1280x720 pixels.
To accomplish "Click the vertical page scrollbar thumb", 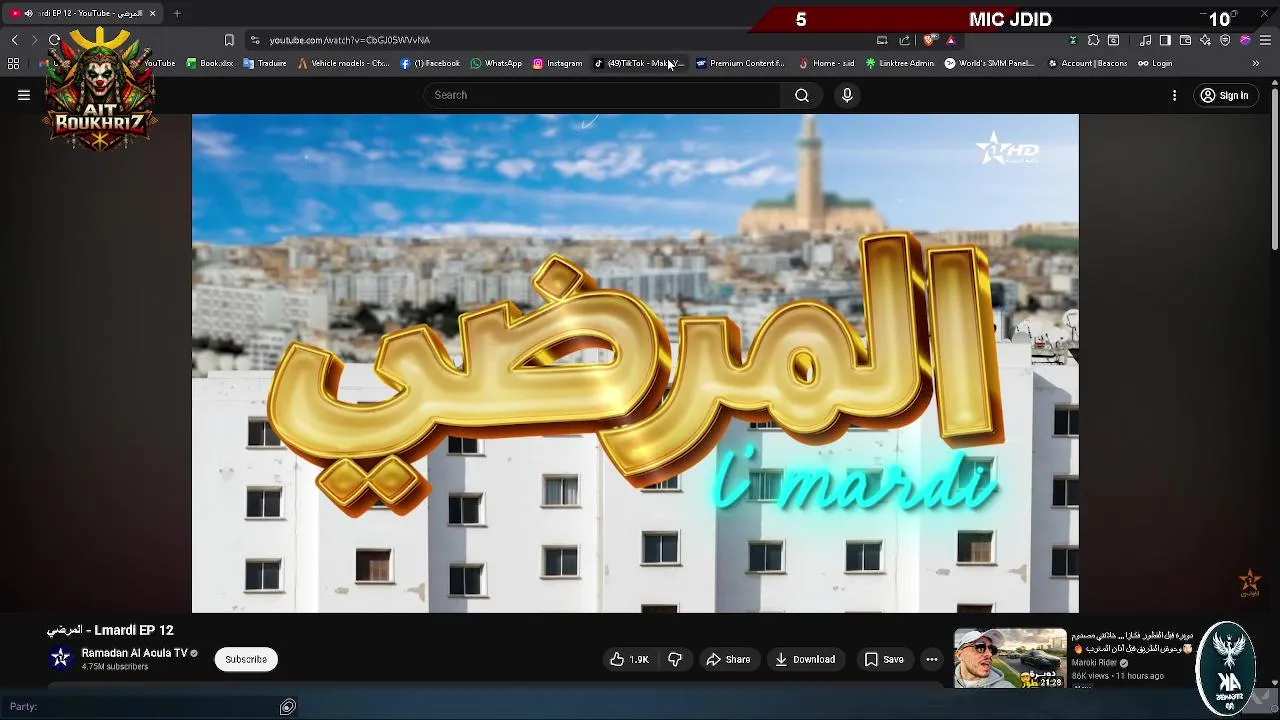I will click(x=1275, y=170).
